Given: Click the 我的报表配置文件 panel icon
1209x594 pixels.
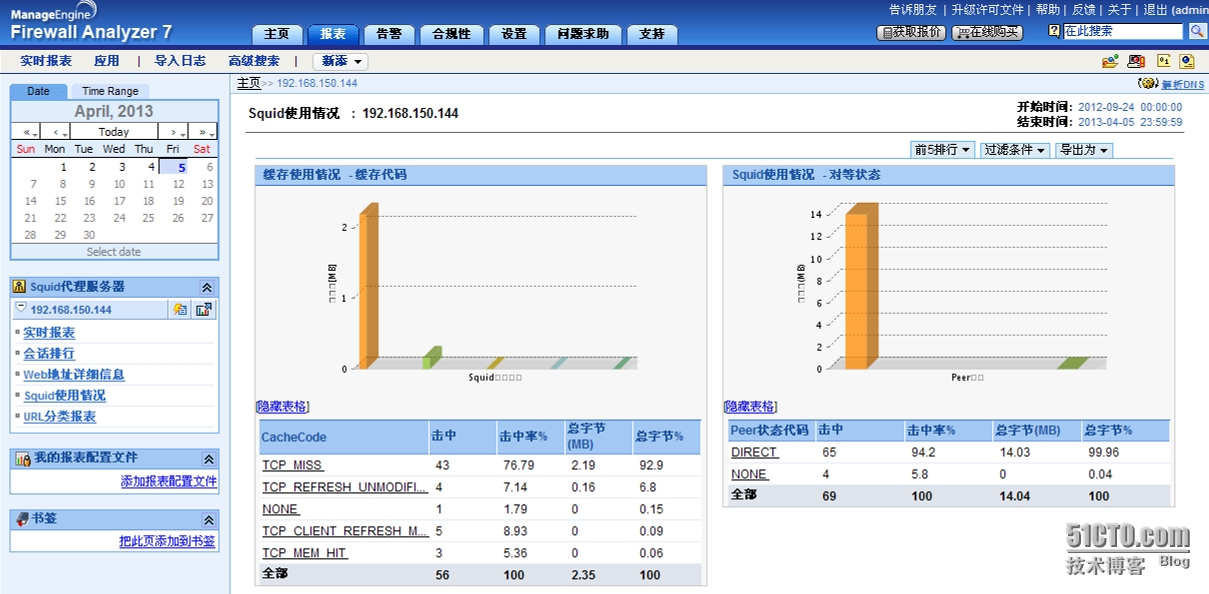Looking at the screenshot, I should coord(22,458).
